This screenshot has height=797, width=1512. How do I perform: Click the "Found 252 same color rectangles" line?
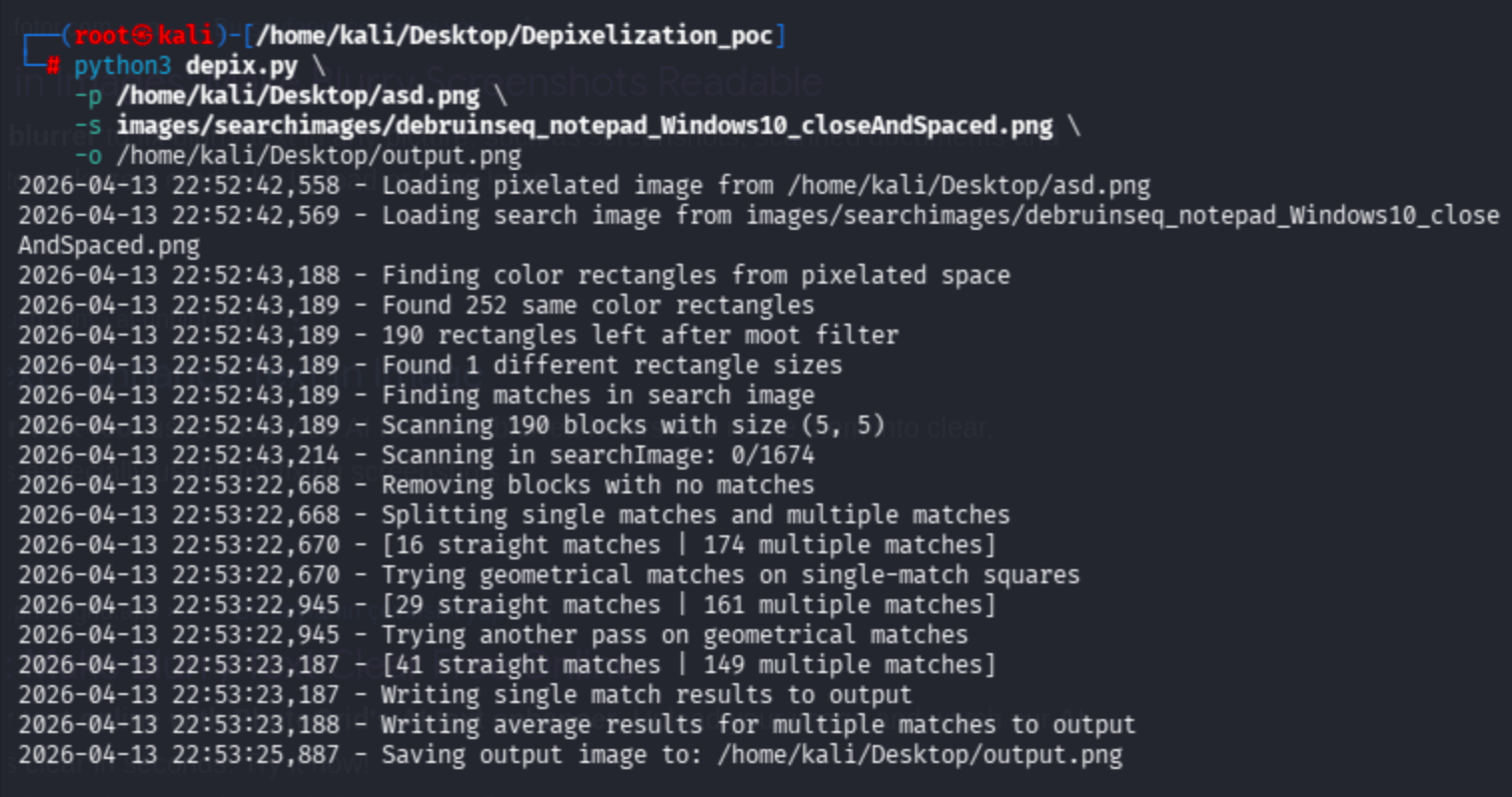pyautogui.click(x=597, y=306)
